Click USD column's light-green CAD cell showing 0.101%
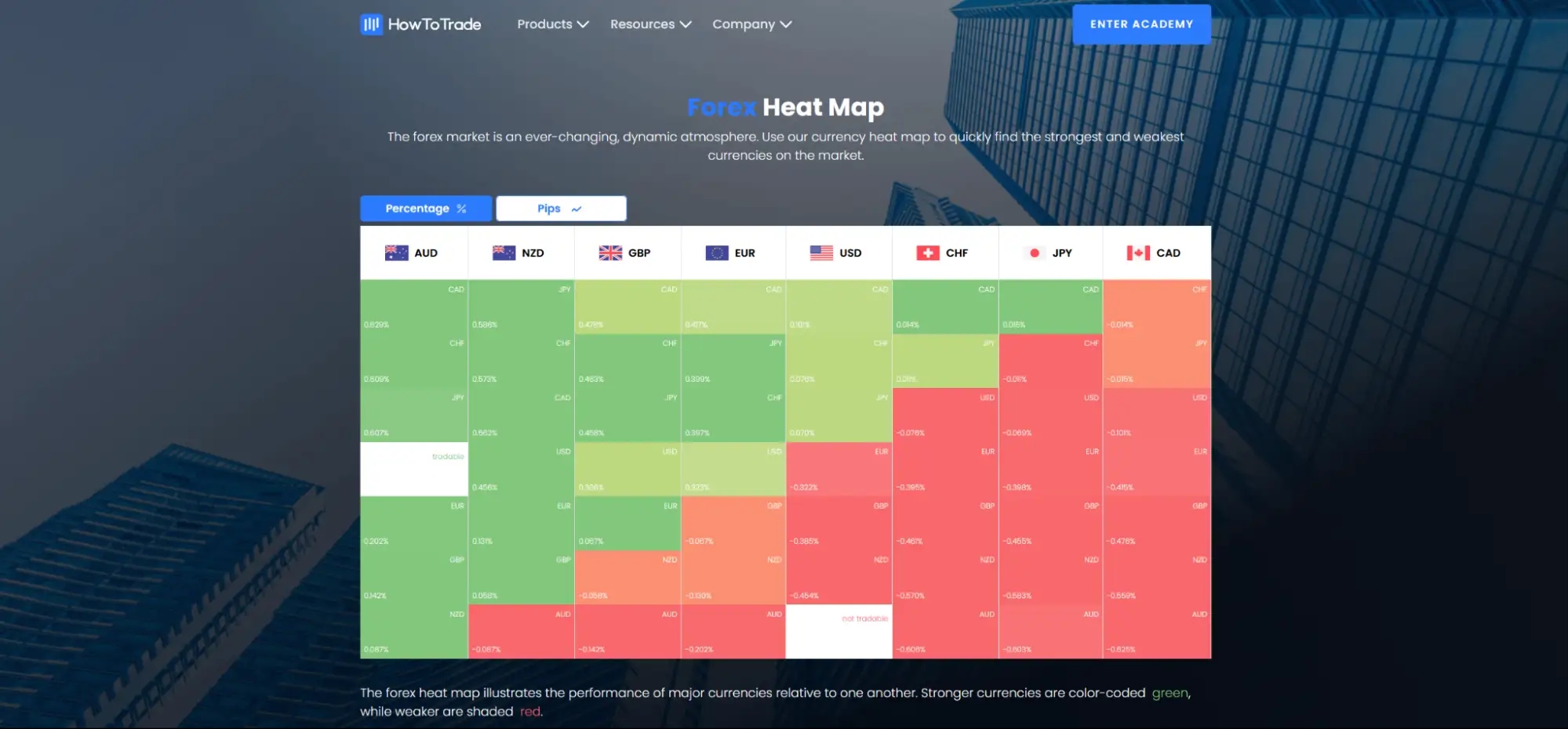Viewport: 1568px width, 729px height. click(839, 306)
